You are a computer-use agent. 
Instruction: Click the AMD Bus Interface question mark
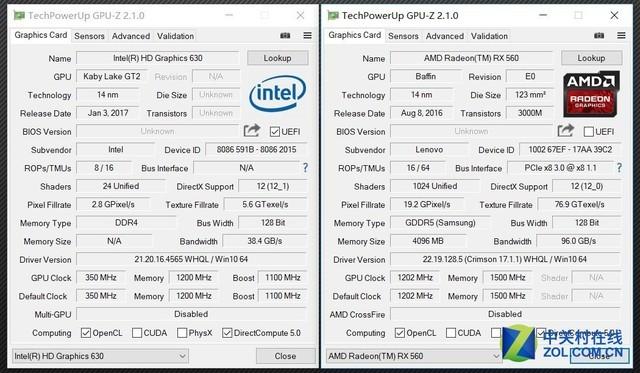click(x=619, y=168)
